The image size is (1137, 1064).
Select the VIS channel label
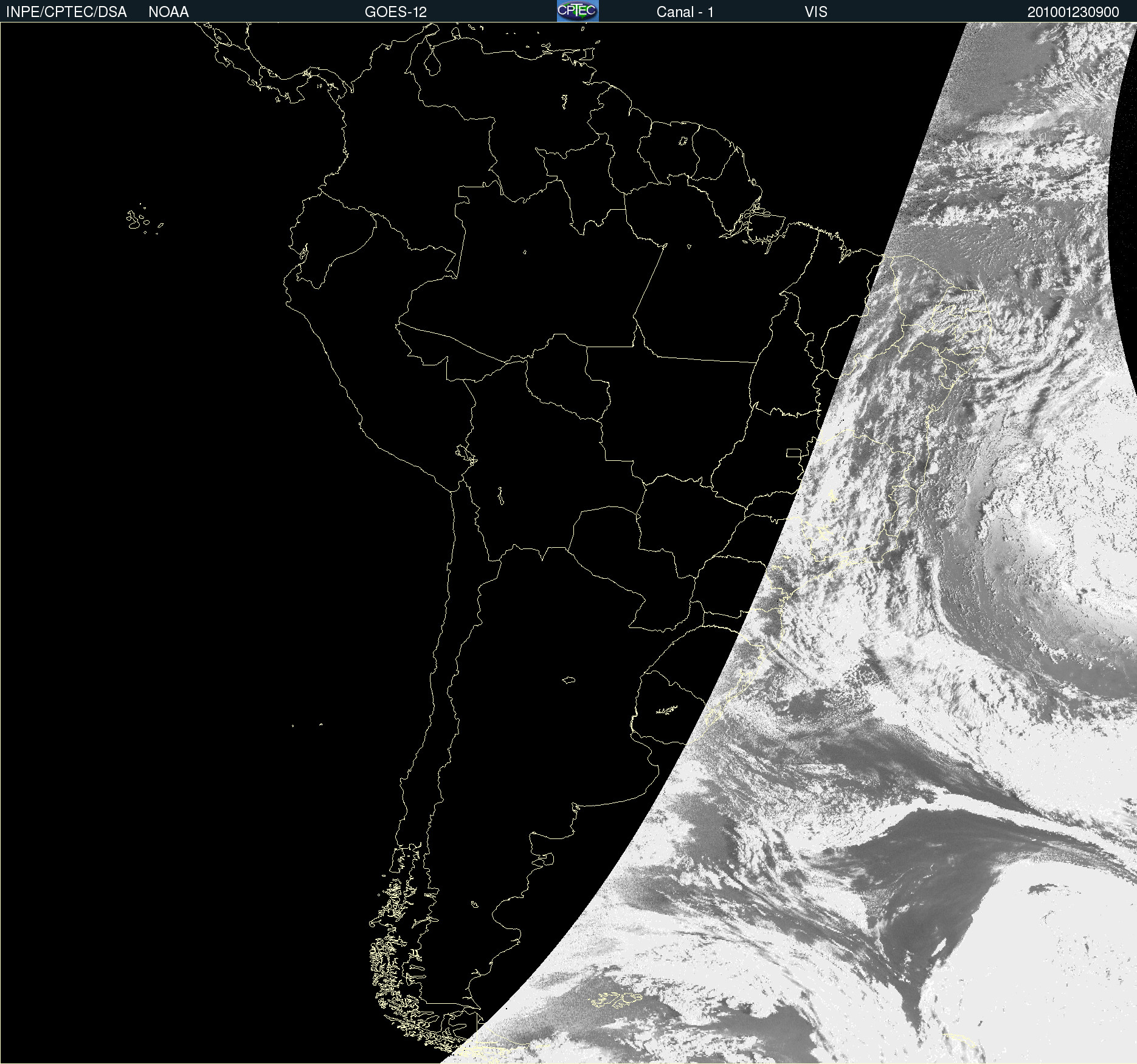pyautogui.click(x=816, y=12)
